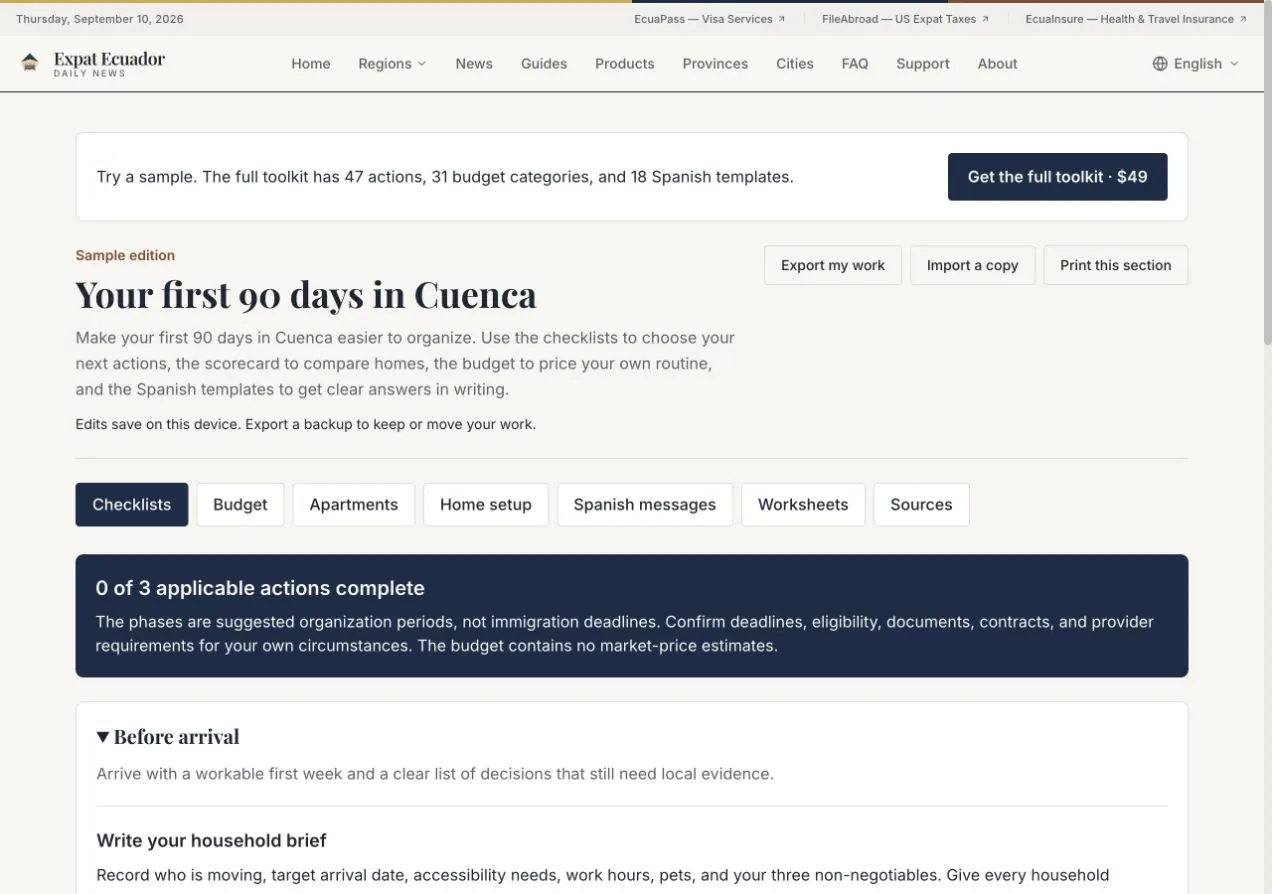Open the English language selector
1272x894 pixels.
tap(1196, 63)
